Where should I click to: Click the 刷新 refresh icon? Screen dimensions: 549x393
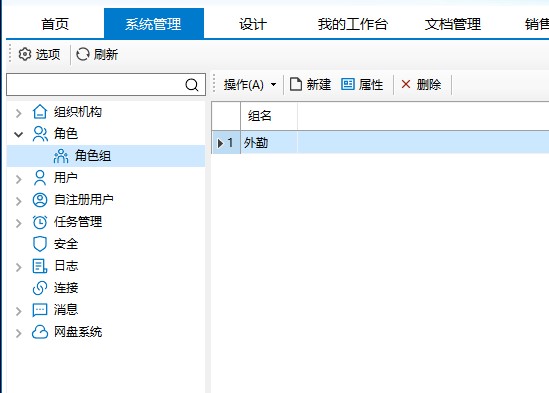tap(83, 54)
